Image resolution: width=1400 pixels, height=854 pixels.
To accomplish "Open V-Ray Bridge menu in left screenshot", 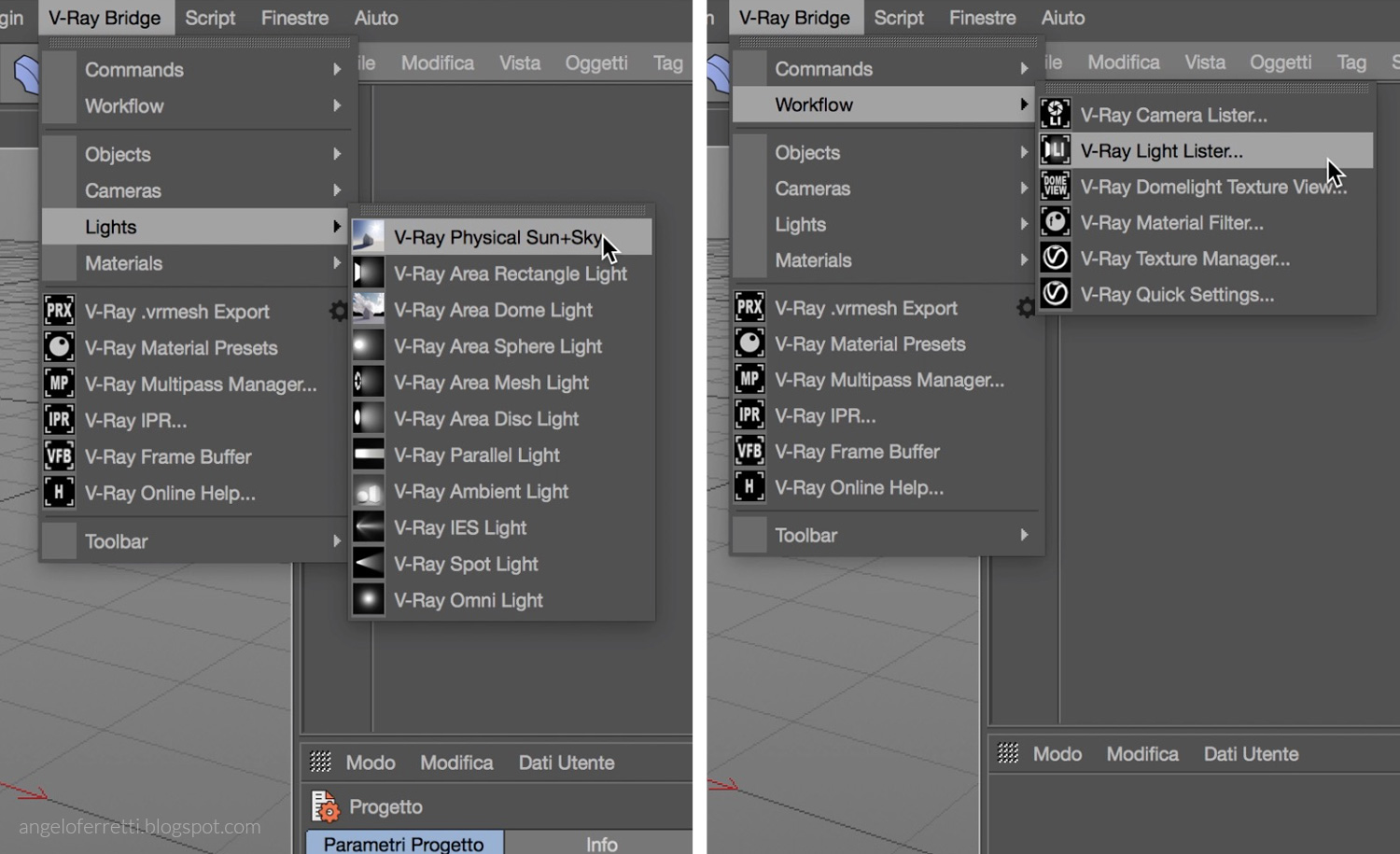I will pos(105,18).
